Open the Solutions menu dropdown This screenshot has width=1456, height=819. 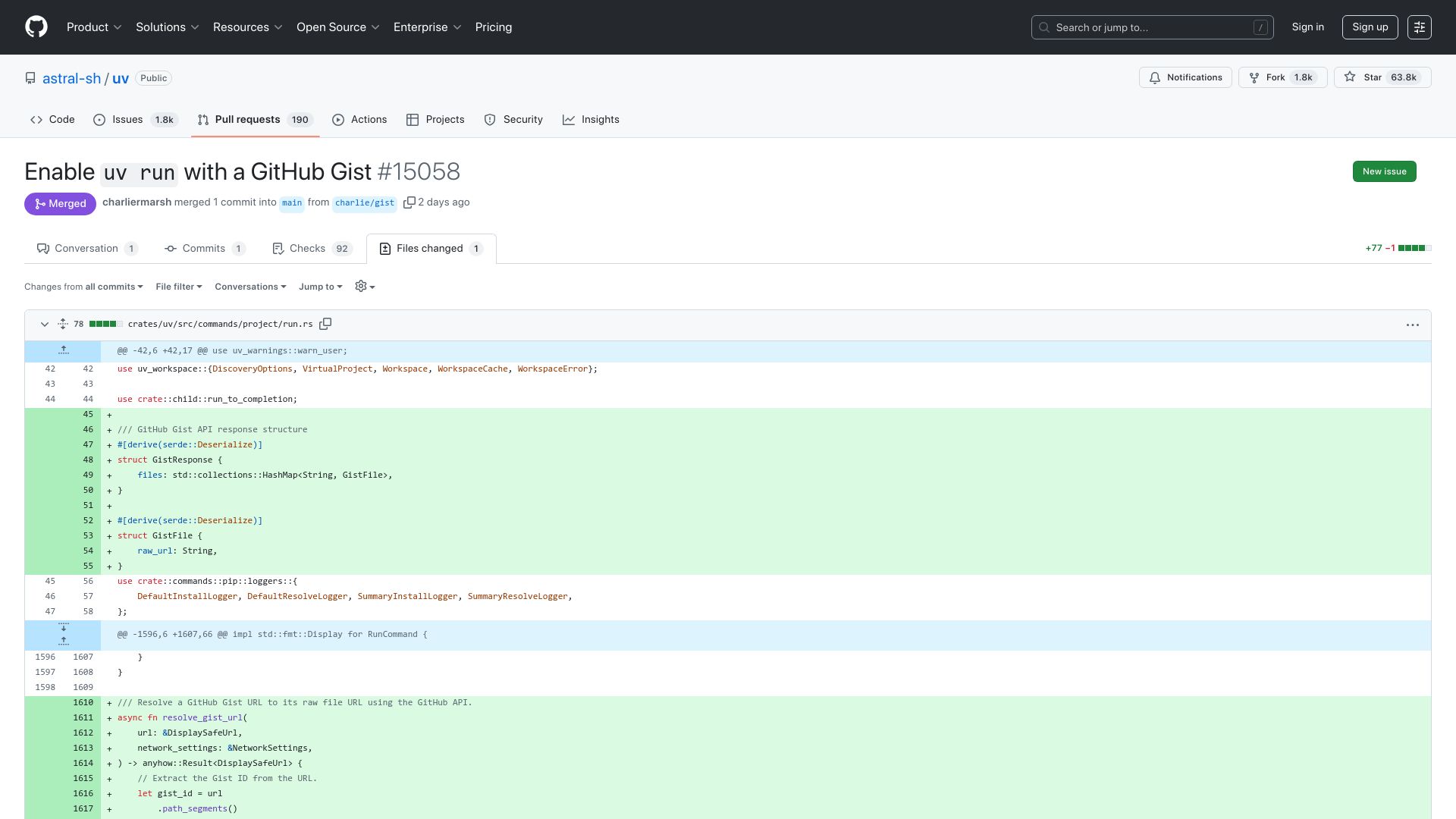[168, 27]
